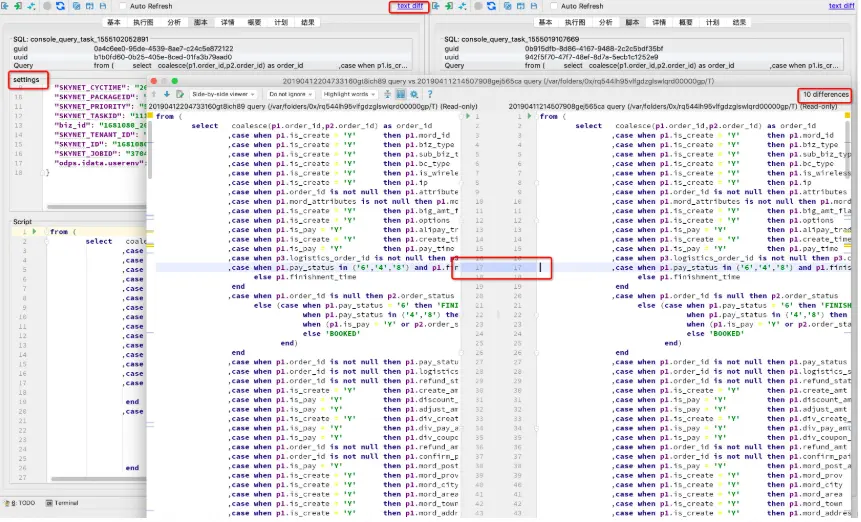Click layout icon in left panel toolbar
Screen dimensions: 861x522
(90, 6)
